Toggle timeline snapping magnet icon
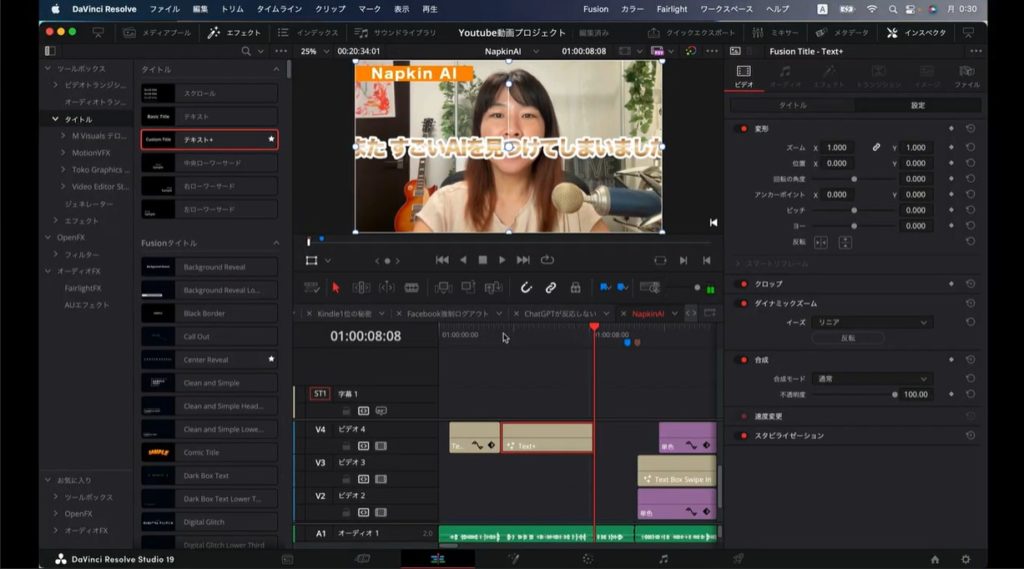The width and height of the screenshot is (1024, 569). pos(527,288)
